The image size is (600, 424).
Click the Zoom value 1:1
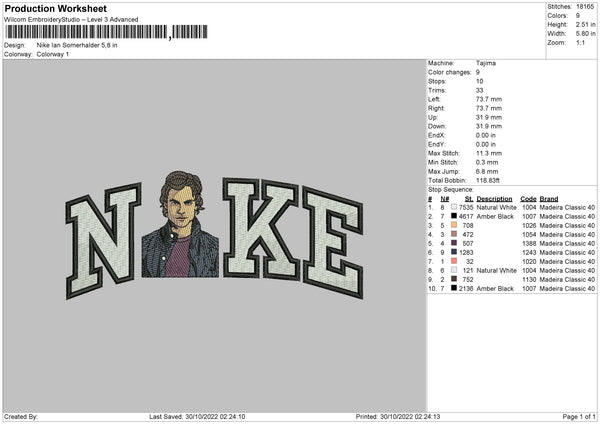click(x=580, y=42)
